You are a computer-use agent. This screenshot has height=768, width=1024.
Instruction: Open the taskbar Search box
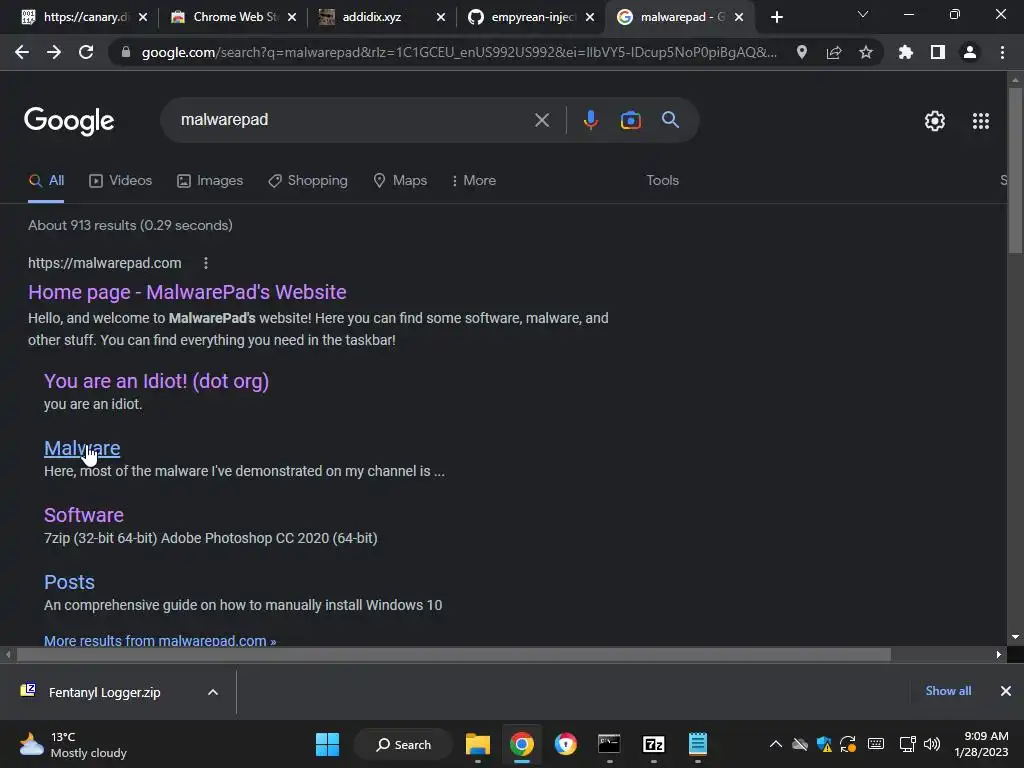pos(404,744)
